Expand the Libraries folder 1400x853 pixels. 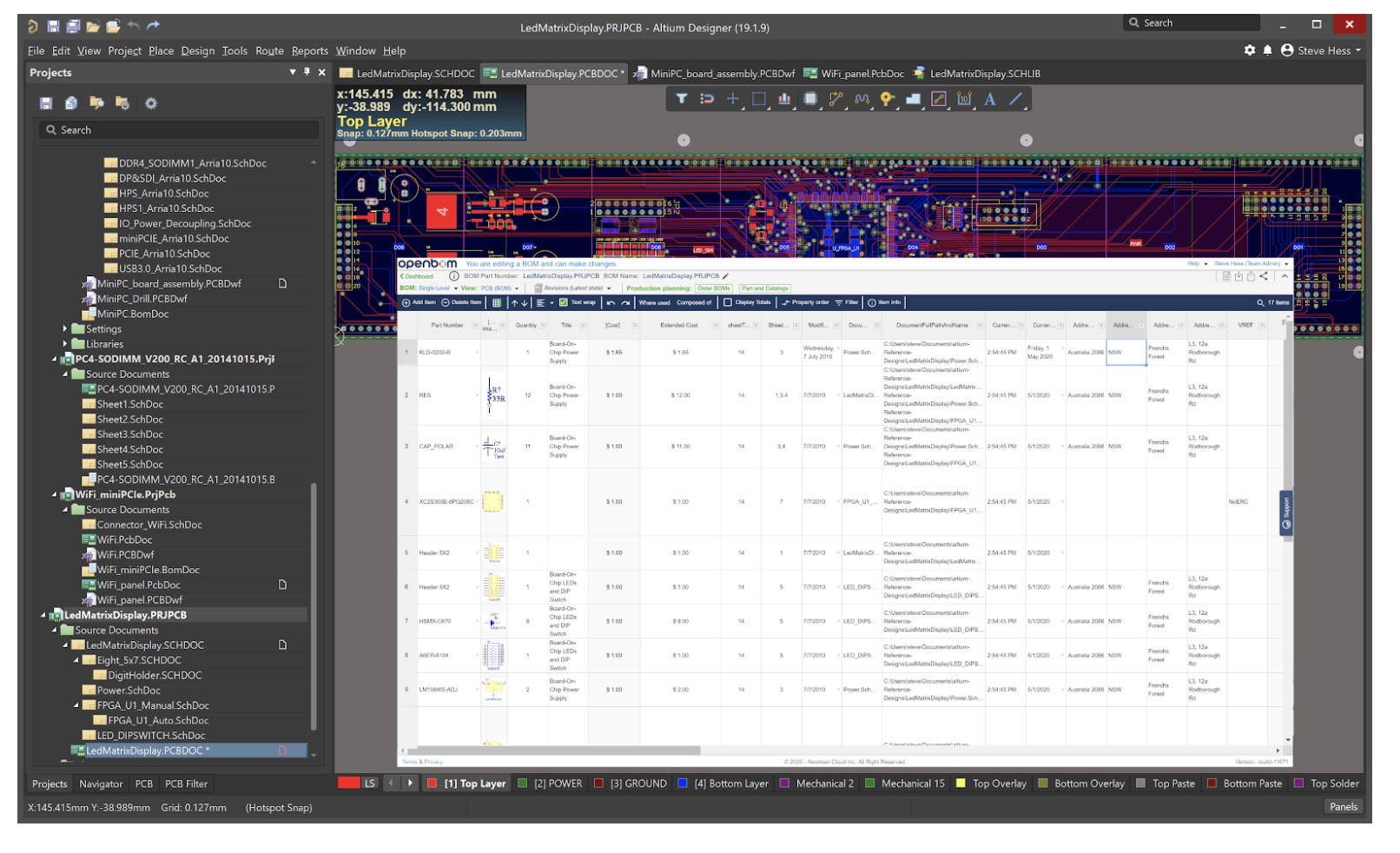coord(65,345)
